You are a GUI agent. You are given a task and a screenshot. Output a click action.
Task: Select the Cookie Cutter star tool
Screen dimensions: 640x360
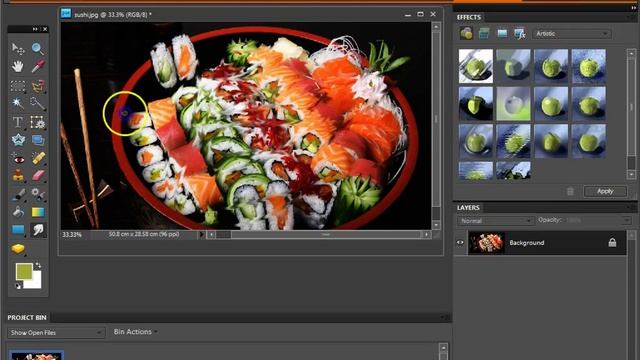coord(18,140)
